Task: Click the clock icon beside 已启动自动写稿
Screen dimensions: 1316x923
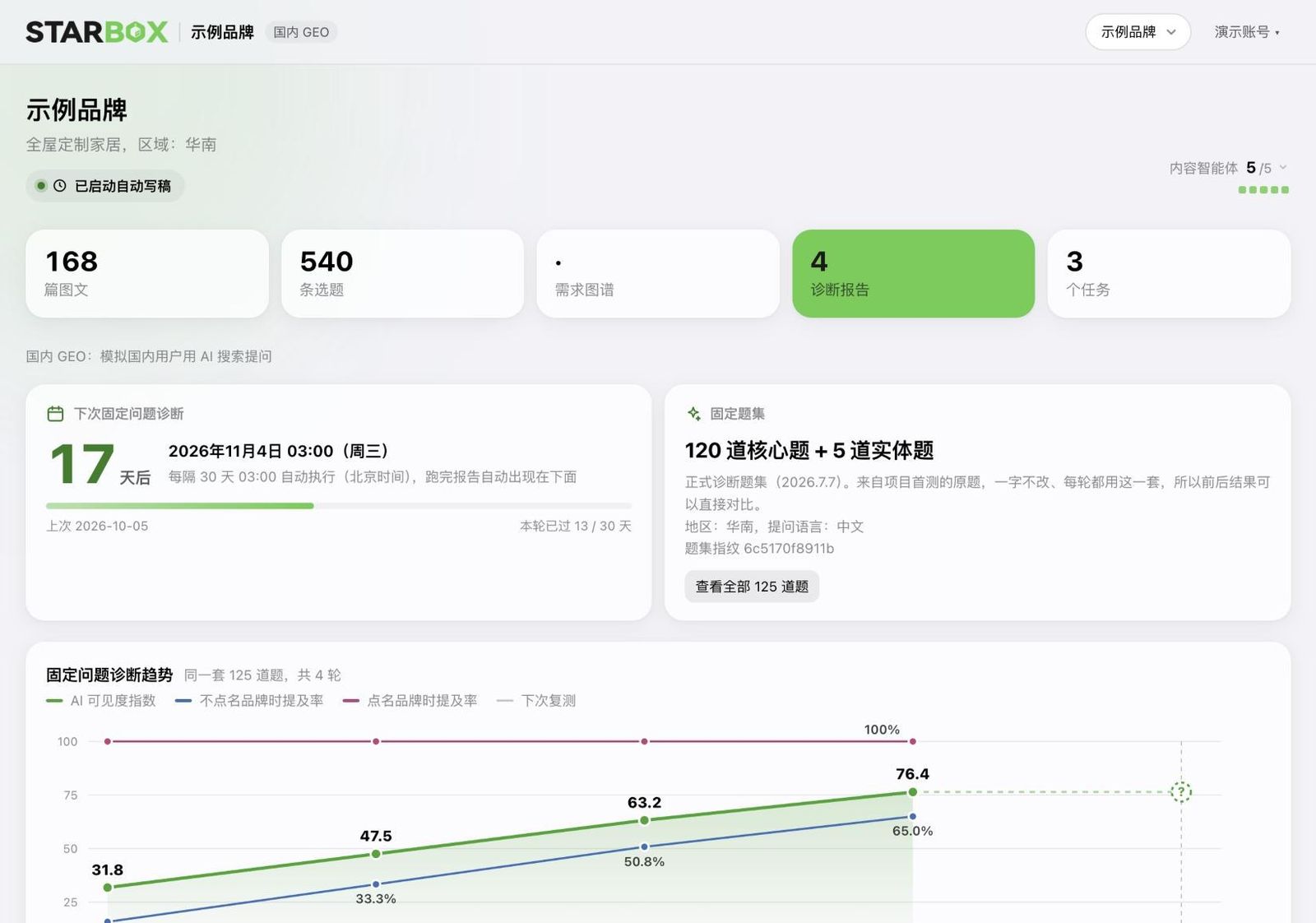Action: (59, 186)
